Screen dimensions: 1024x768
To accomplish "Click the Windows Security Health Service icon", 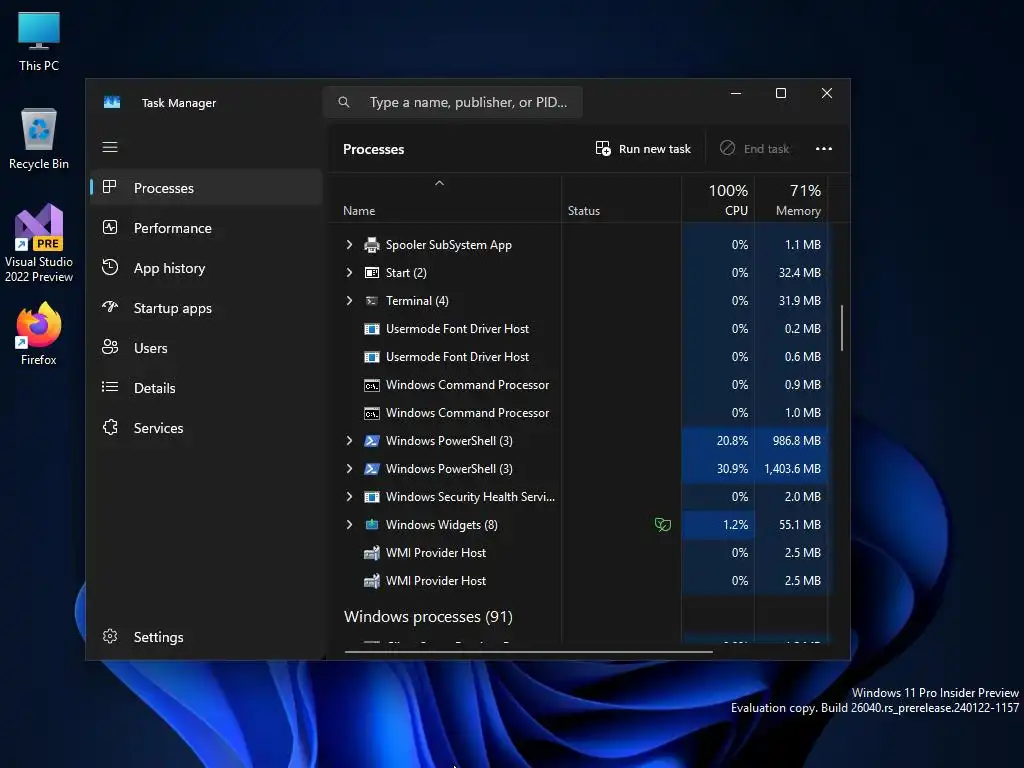I will [372, 497].
